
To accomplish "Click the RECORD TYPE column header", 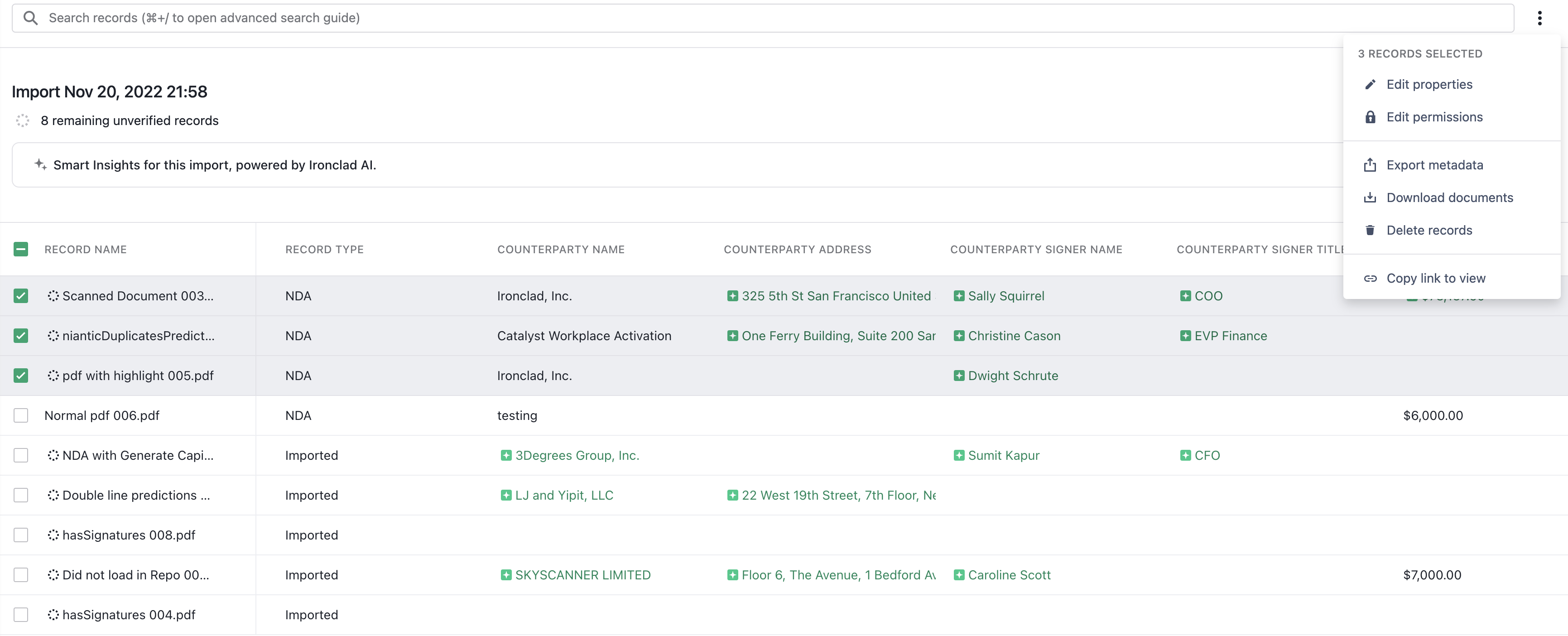I will coord(324,249).
